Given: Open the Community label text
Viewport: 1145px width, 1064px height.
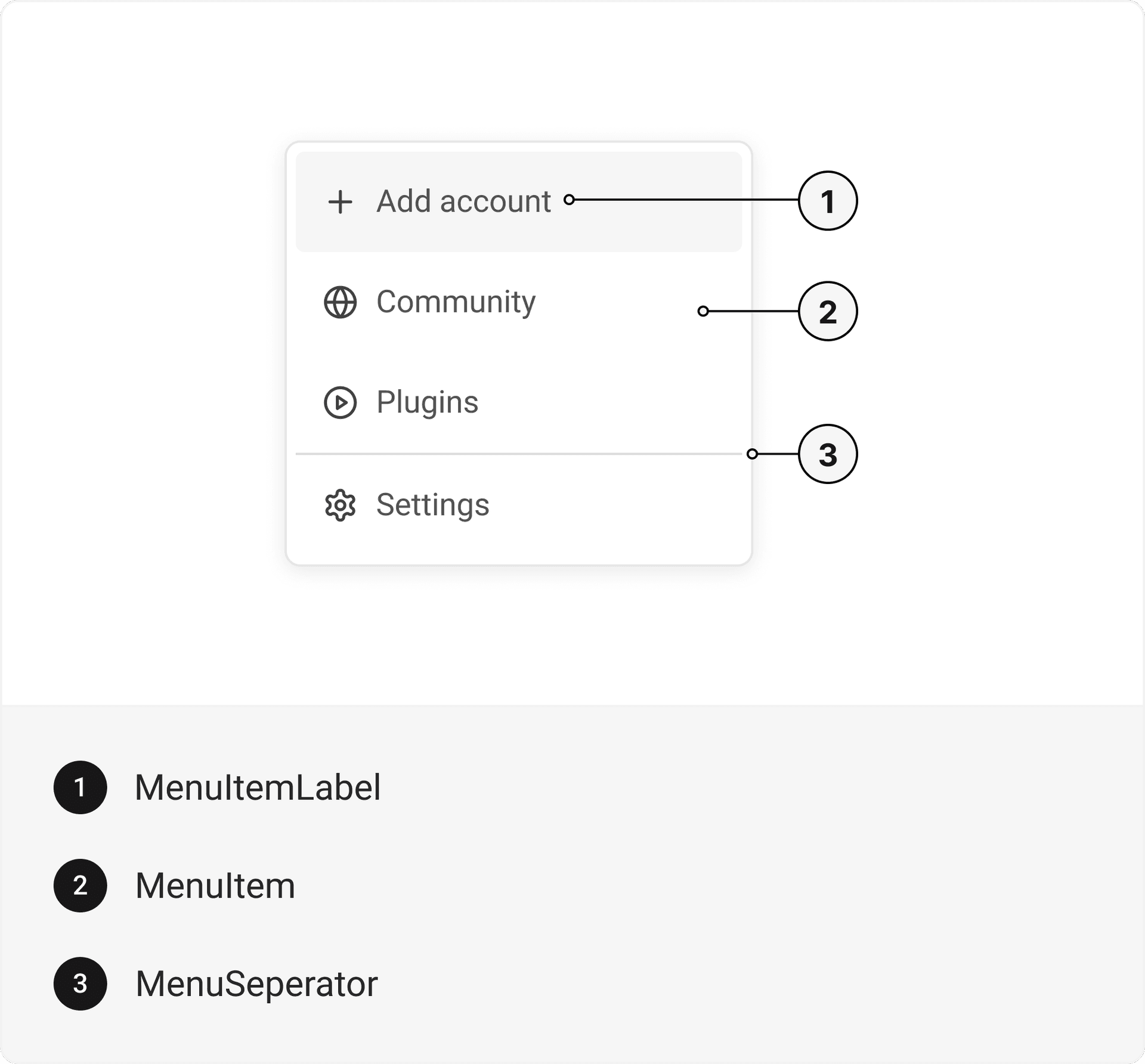Looking at the screenshot, I should (x=456, y=302).
